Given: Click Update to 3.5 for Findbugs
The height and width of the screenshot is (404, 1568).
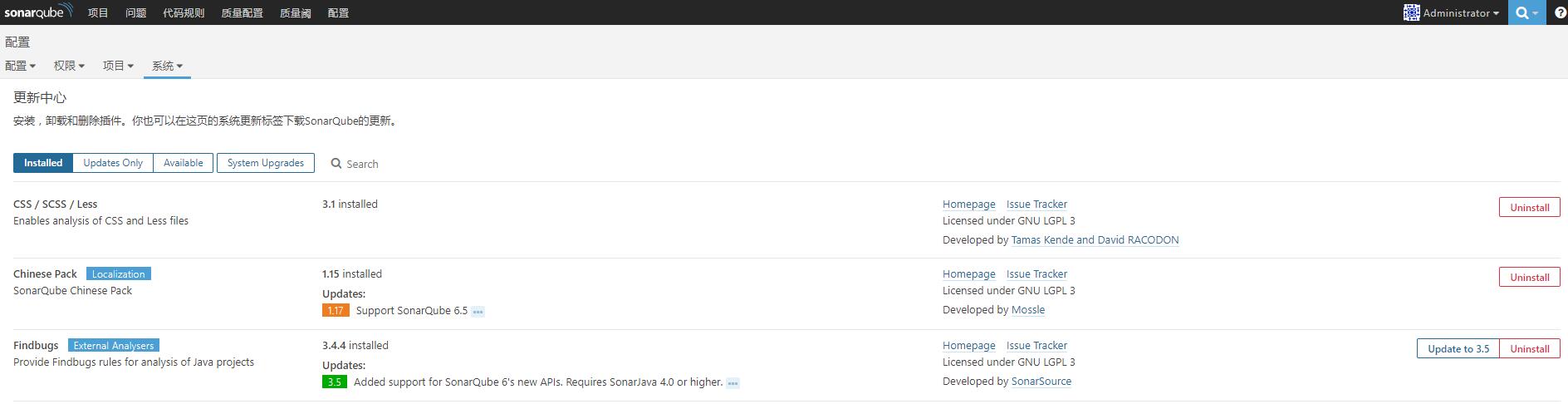Looking at the screenshot, I should pyautogui.click(x=1458, y=348).
